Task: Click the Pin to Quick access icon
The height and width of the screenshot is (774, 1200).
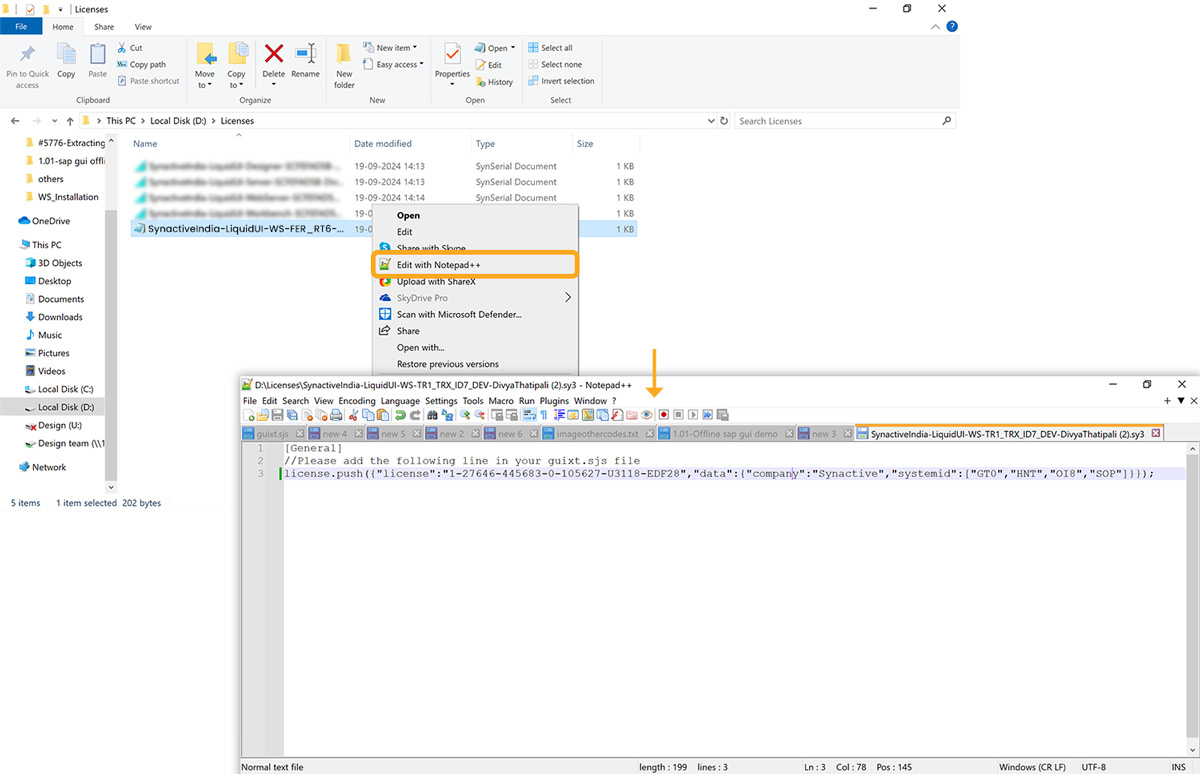Action: click(27, 55)
